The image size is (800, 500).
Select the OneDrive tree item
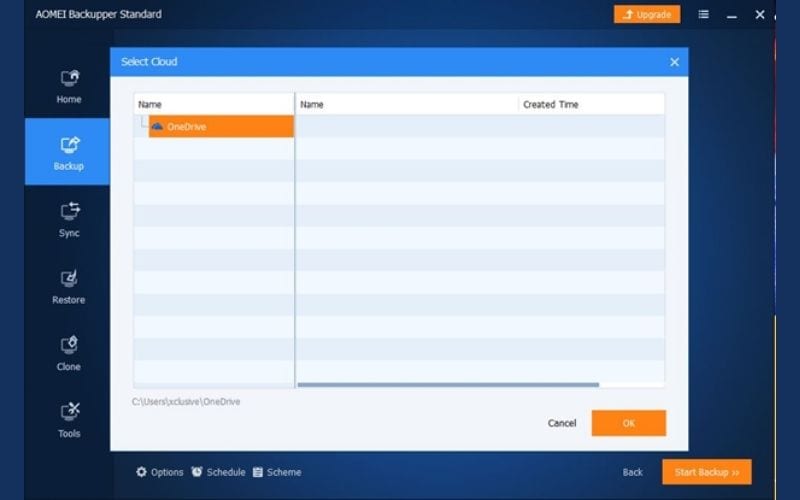click(221, 127)
